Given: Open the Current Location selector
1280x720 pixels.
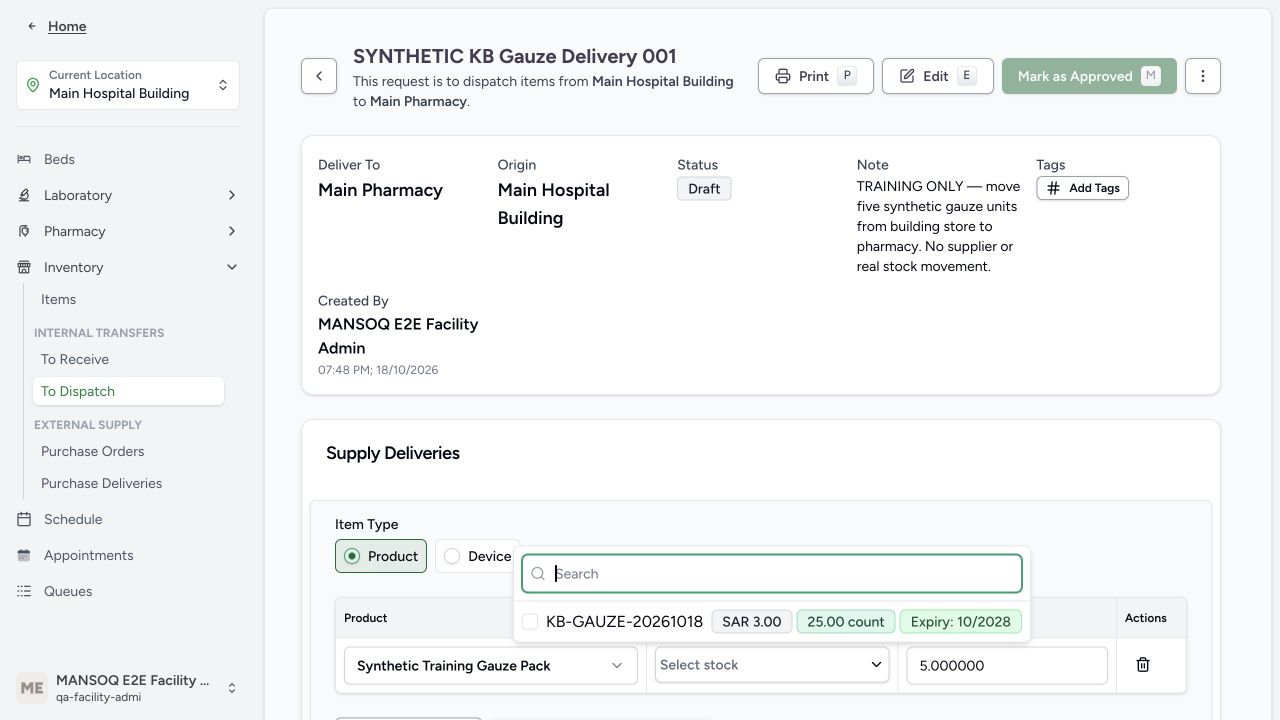Looking at the screenshot, I should [128, 85].
